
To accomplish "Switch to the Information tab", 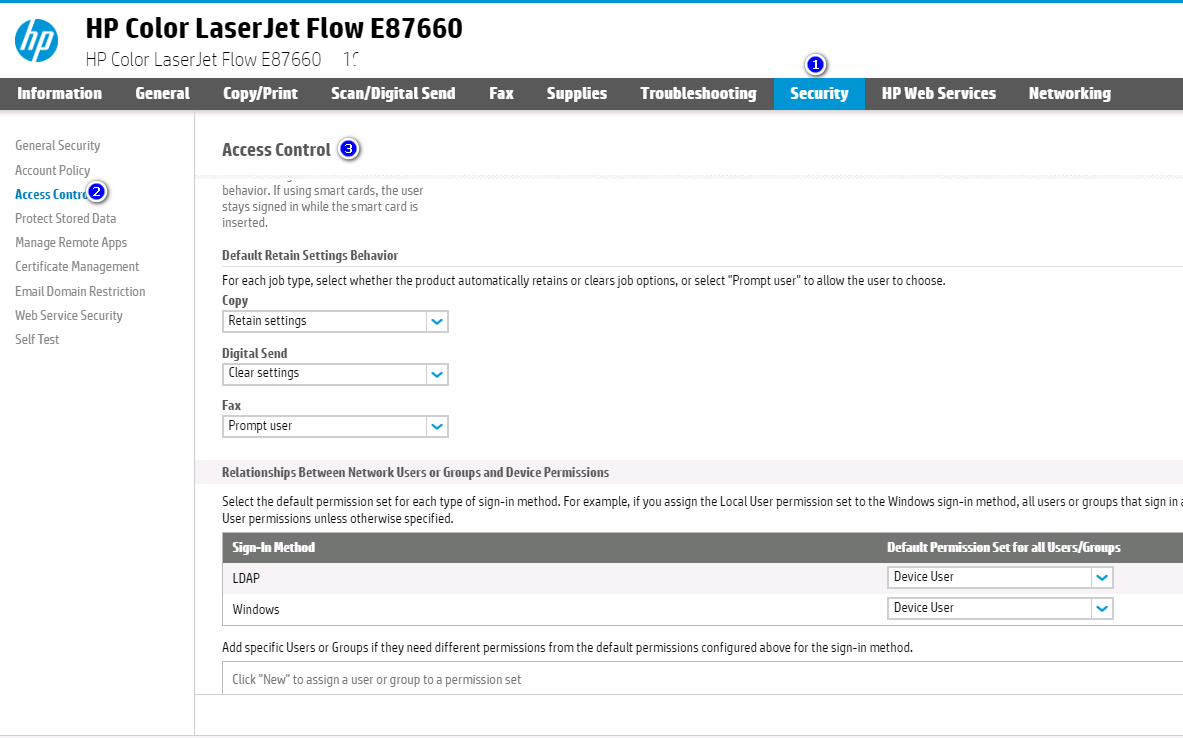I will click(60, 93).
